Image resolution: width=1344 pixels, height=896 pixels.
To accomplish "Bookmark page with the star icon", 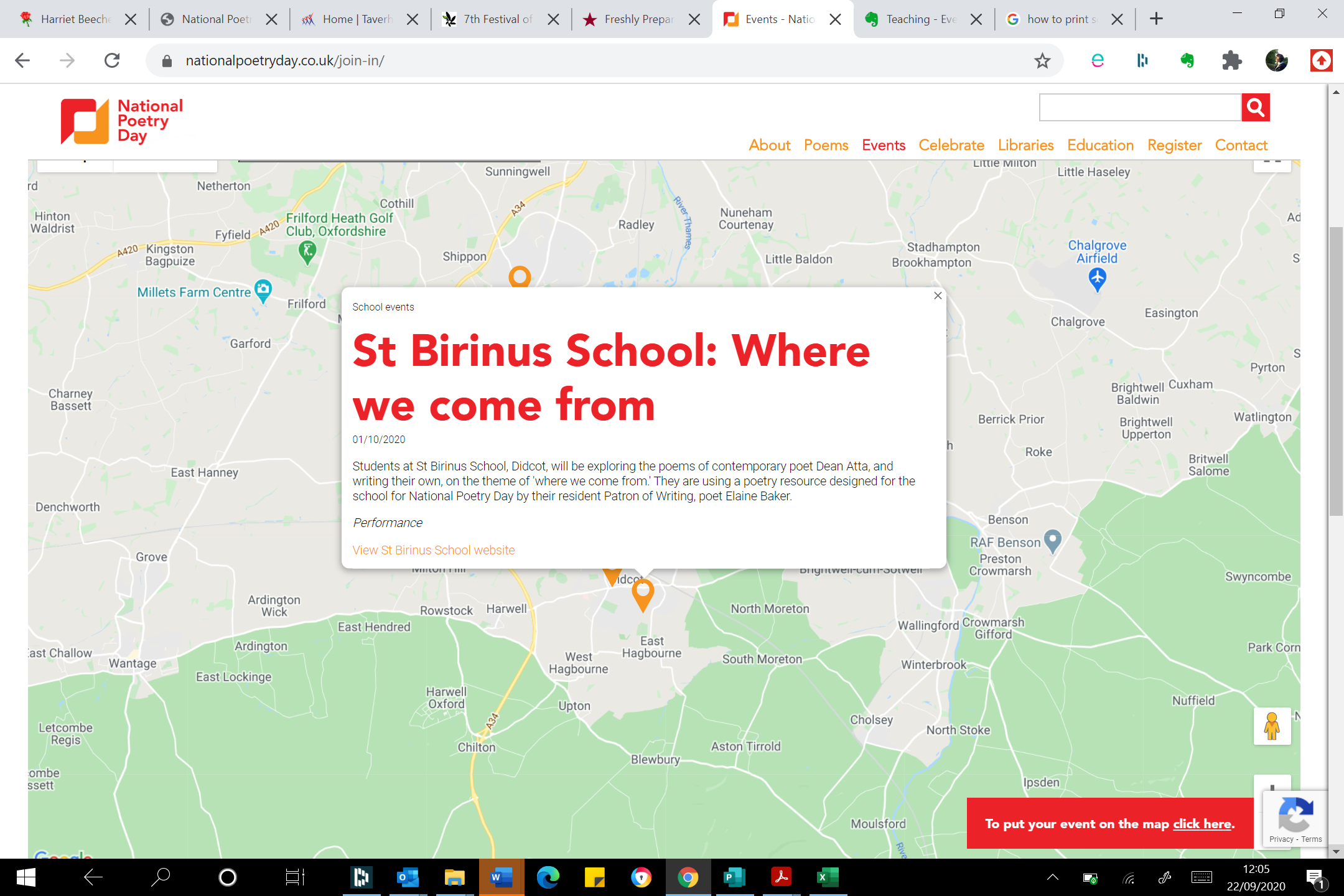I will click(1042, 60).
